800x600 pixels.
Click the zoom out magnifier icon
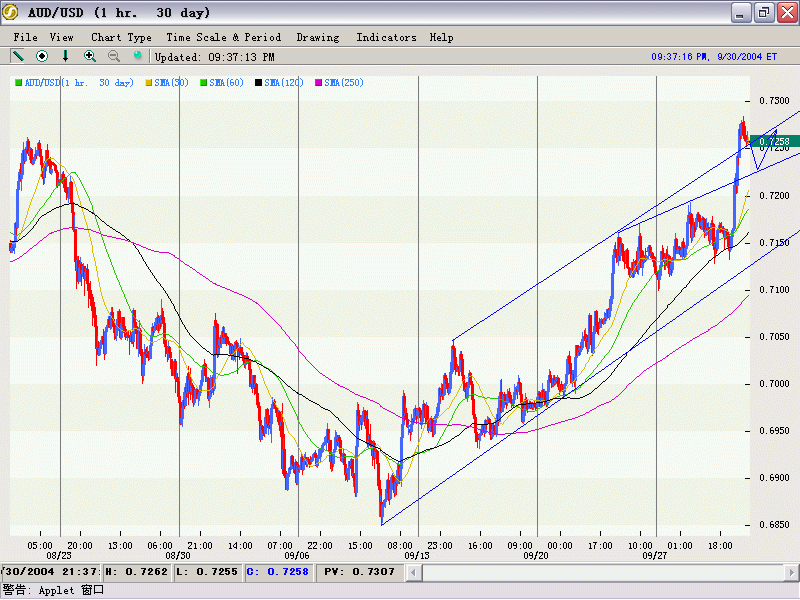pos(114,57)
